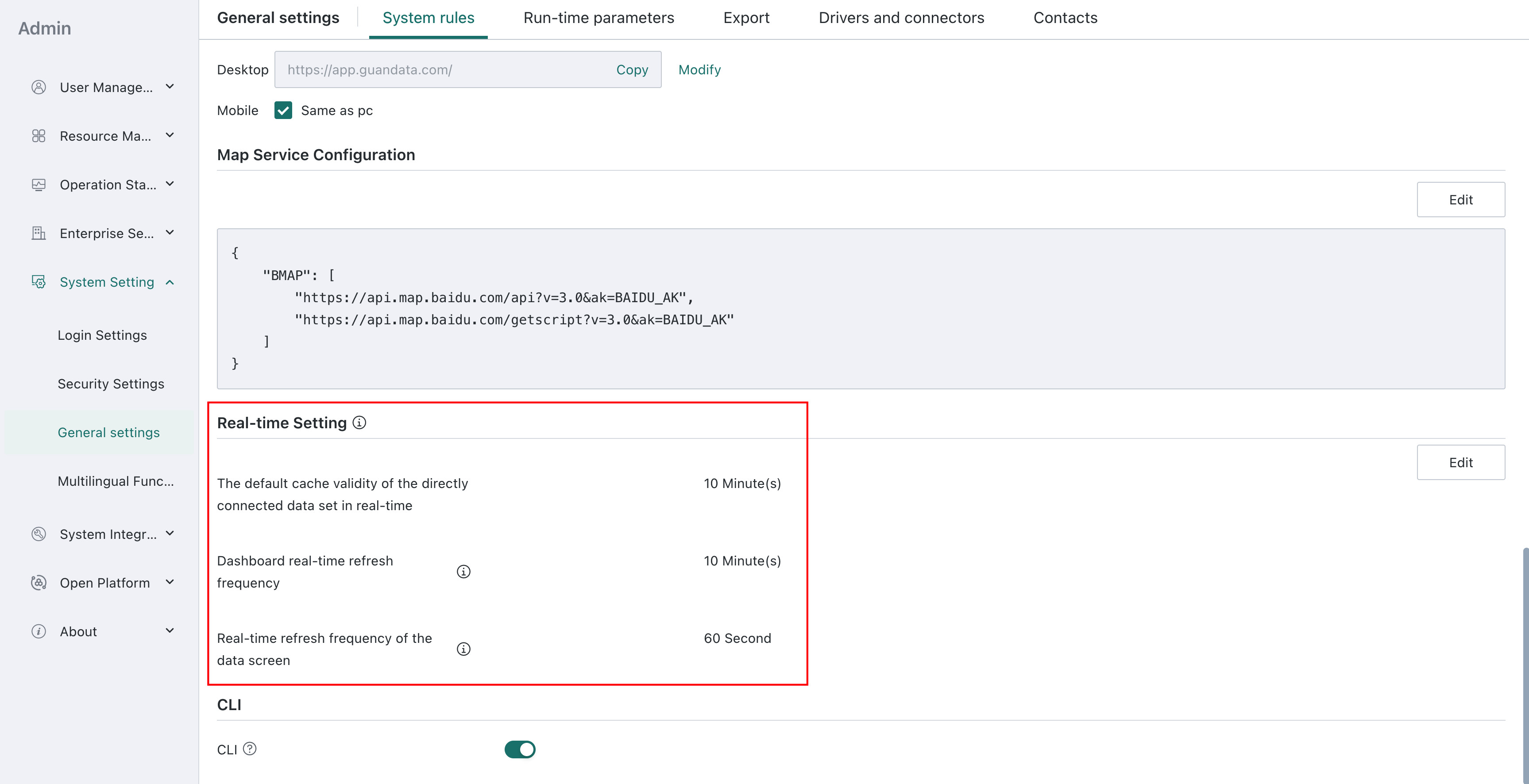Open the Drivers and connectors tab

click(x=901, y=18)
